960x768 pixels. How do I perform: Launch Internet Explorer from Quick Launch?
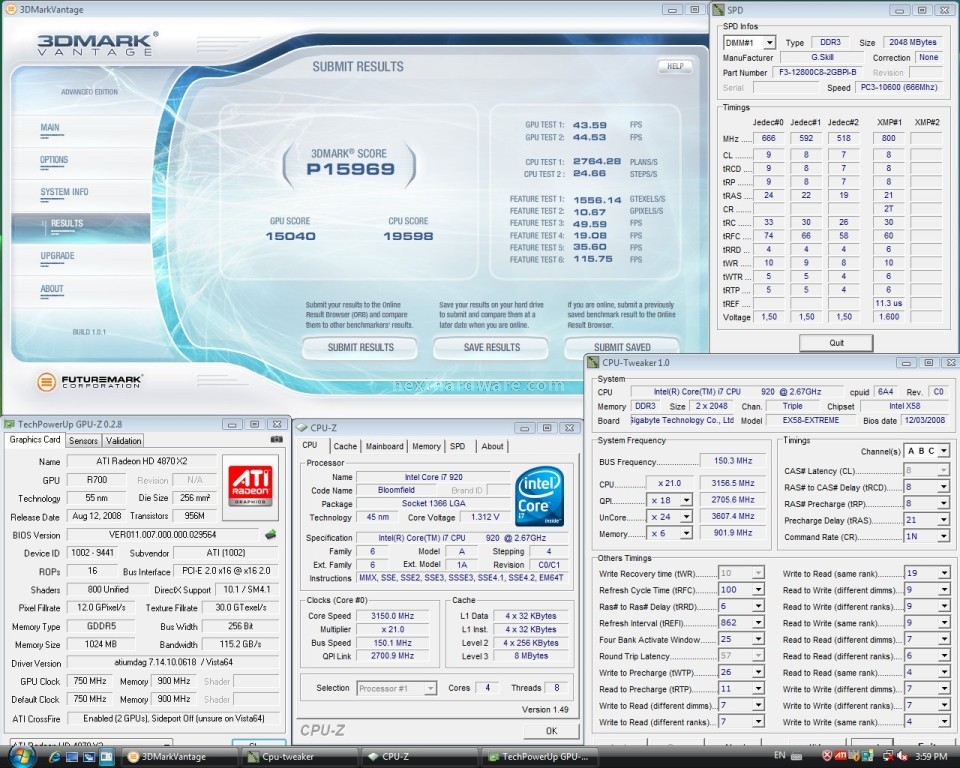(x=54, y=757)
